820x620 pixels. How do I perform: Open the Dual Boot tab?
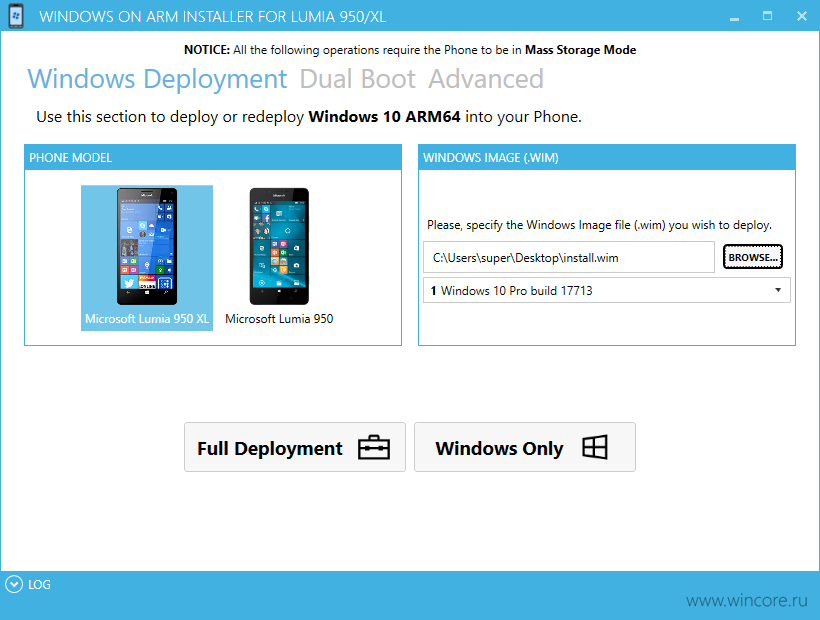[358, 79]
